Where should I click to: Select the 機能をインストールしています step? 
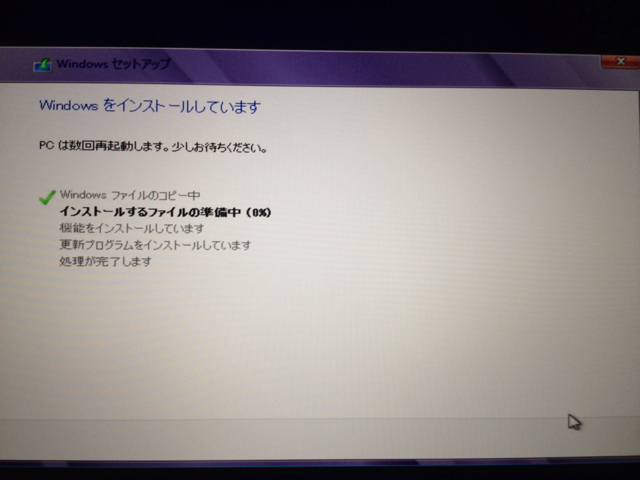[x=131, y=228]
